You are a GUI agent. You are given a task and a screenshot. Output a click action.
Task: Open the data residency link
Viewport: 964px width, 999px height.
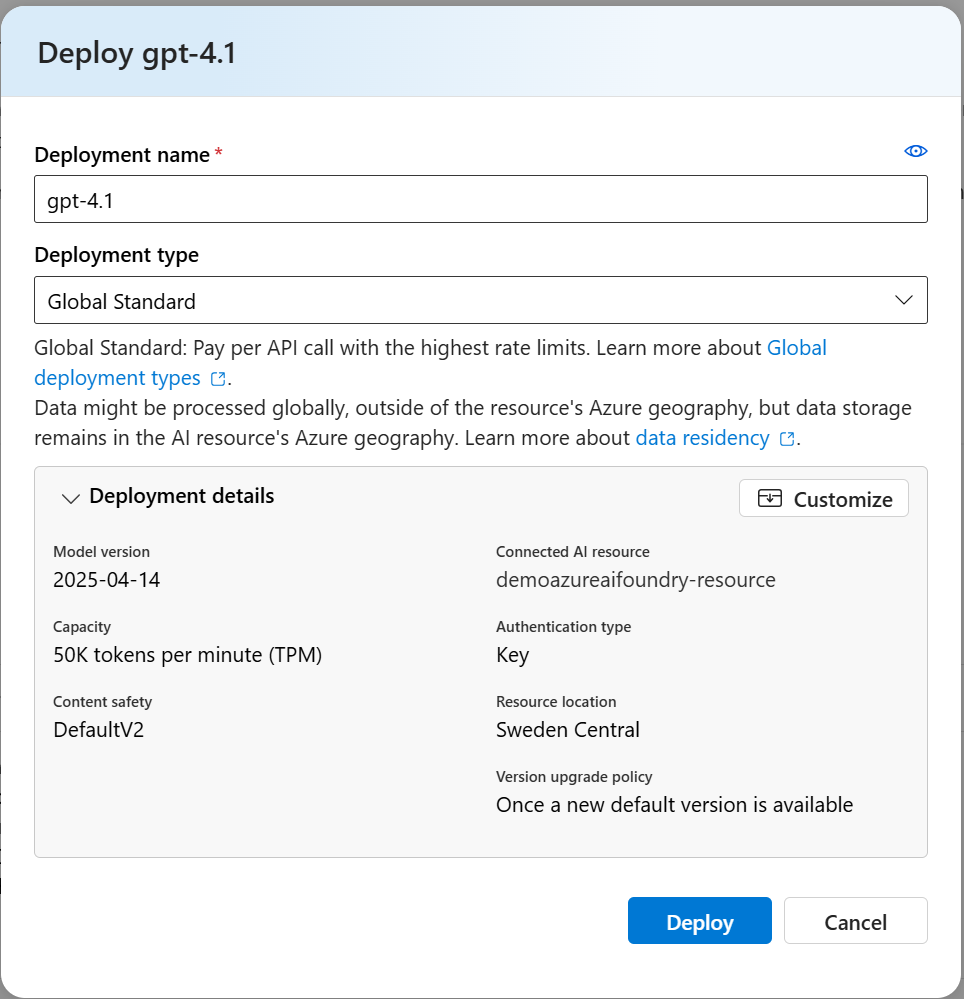702,438
